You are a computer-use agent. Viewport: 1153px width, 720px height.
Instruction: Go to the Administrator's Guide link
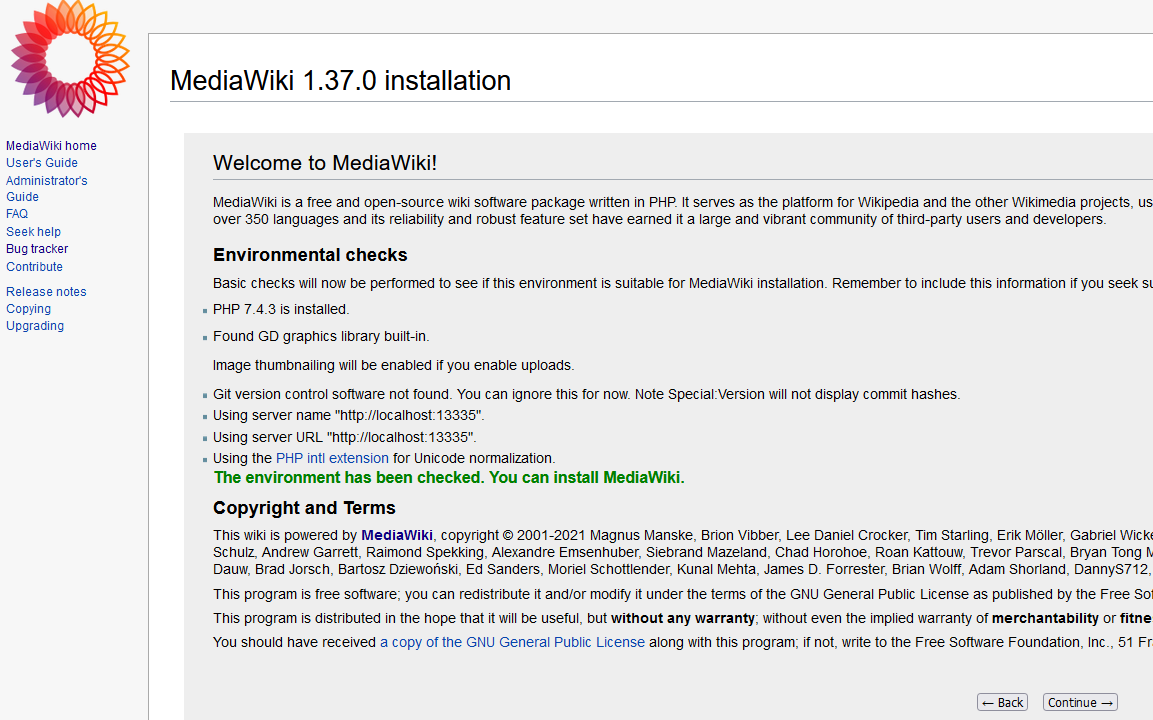coord(46,189)
